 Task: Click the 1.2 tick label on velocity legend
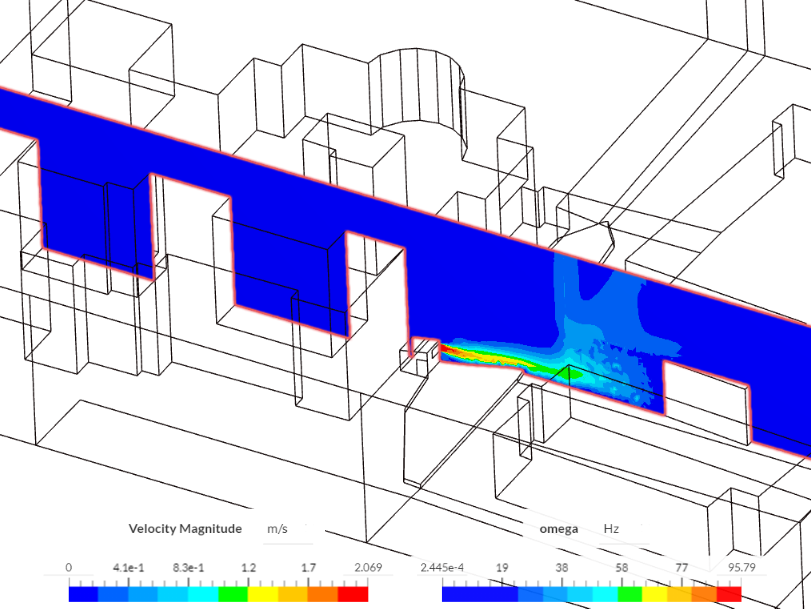pyautogui.click(x=247, y=565)
